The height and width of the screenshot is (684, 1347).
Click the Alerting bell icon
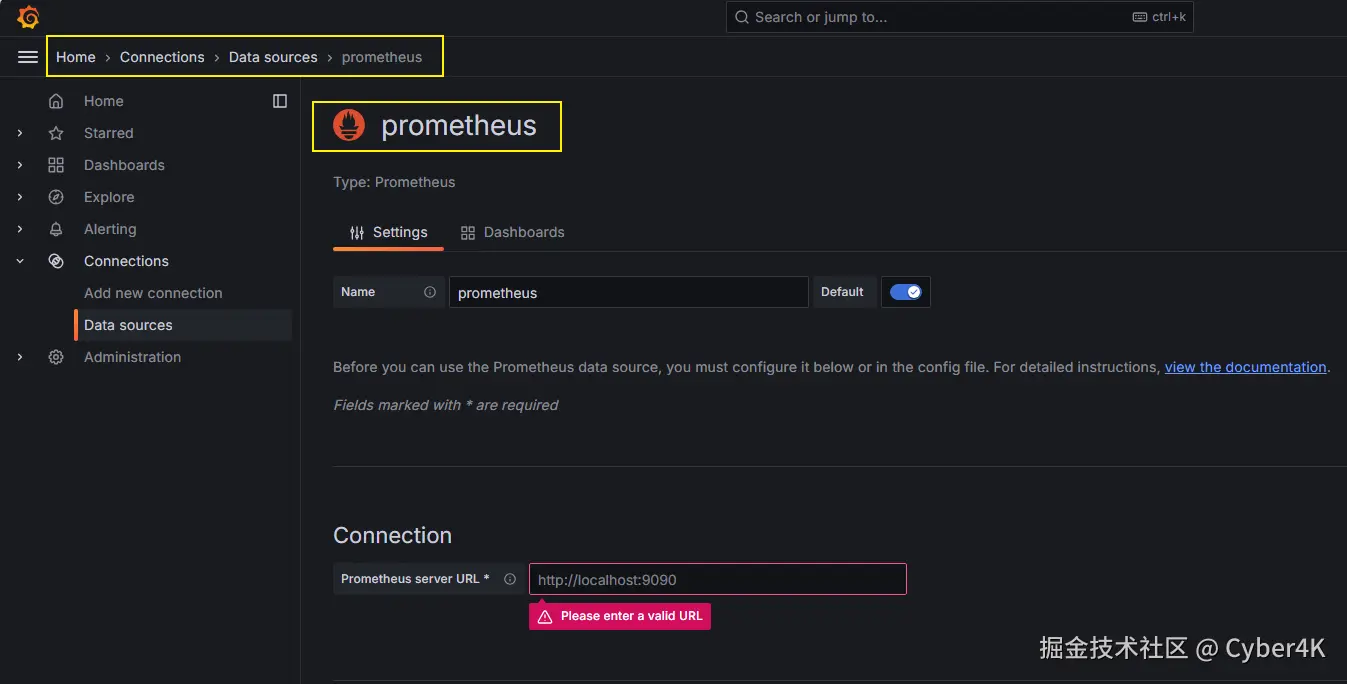(x=56, y=229)
